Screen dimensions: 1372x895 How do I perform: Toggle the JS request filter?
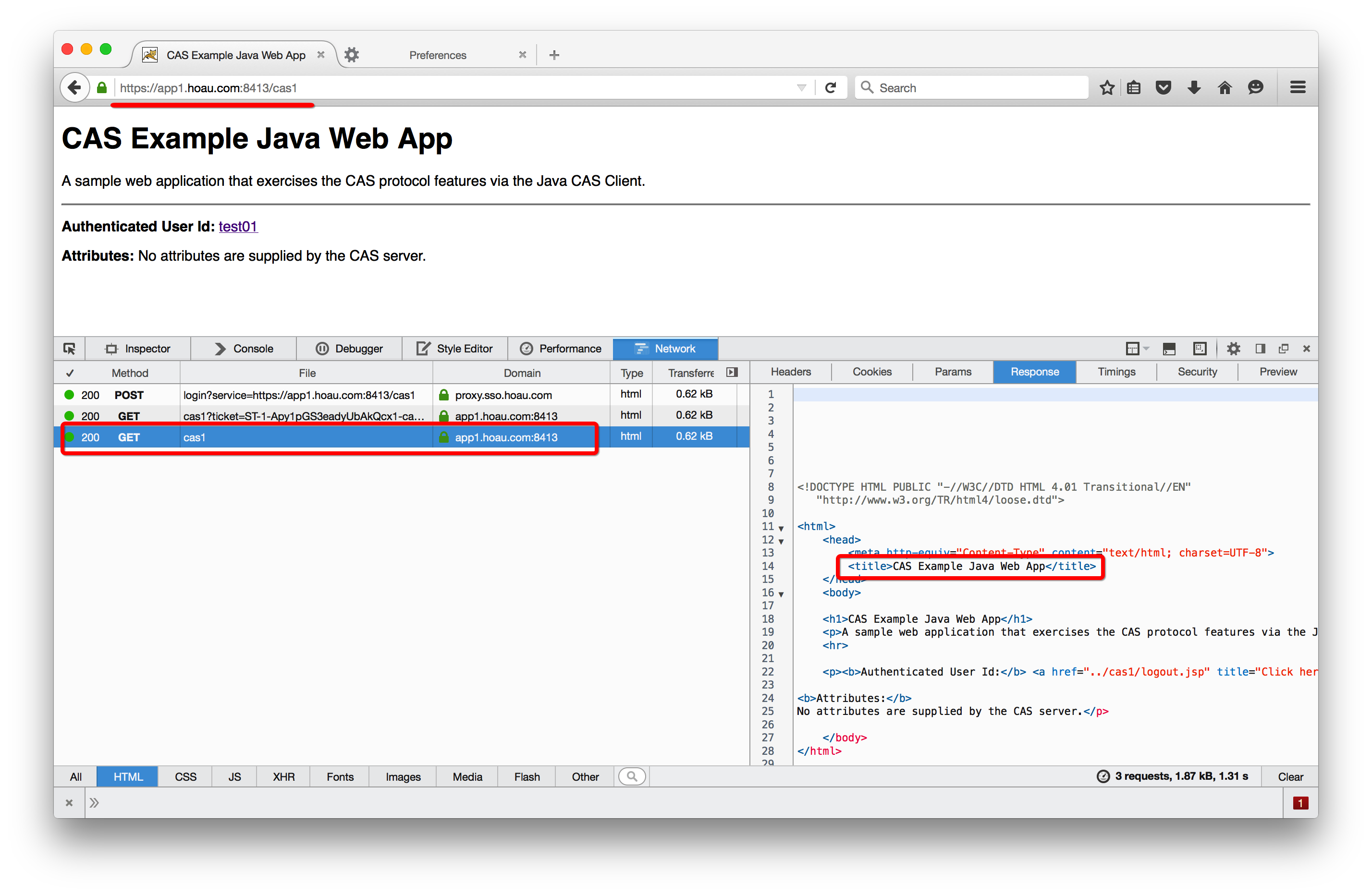(234, 776)
